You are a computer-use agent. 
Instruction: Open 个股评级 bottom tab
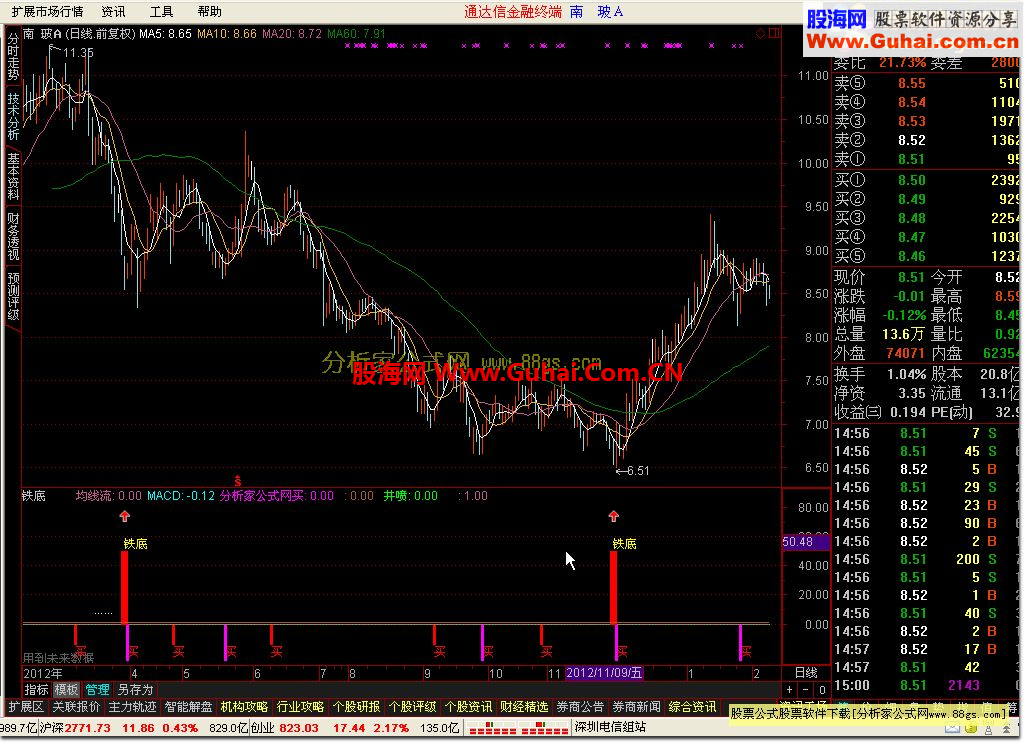click(x=412, y=707)
